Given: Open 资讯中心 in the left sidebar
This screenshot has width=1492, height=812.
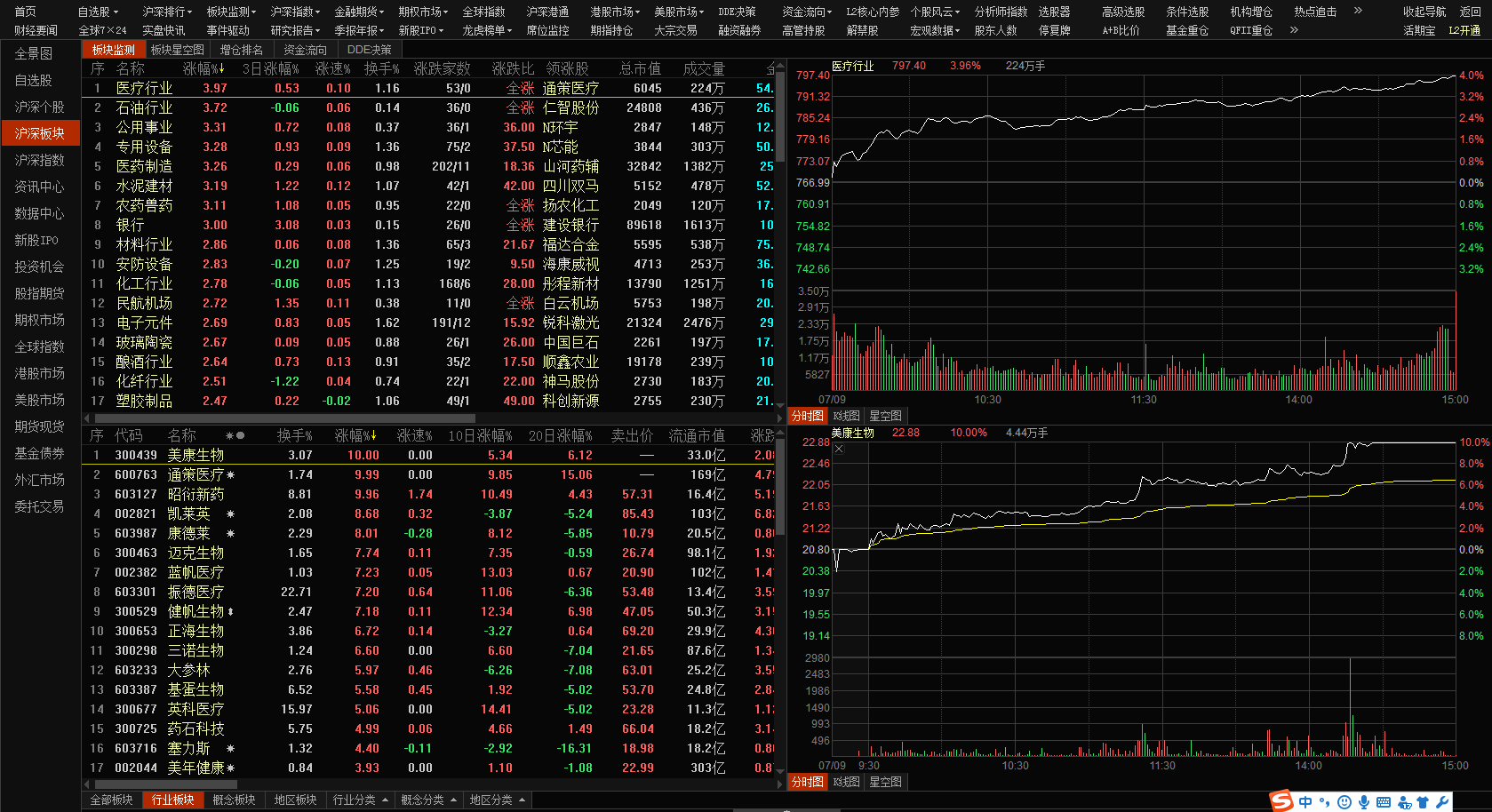Looking at the screenshot, I should [x=39, y=187].
